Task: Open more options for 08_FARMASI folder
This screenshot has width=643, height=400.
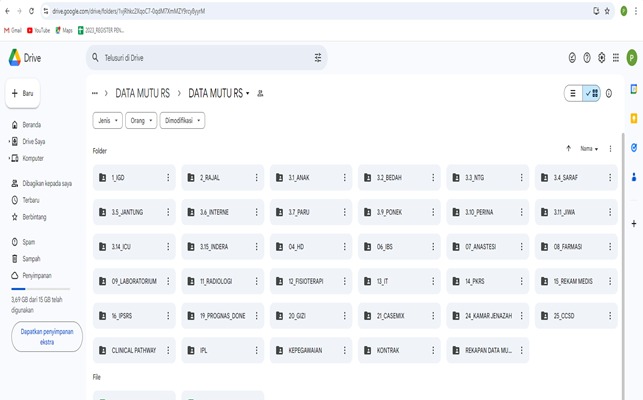Action: point(610,247)
